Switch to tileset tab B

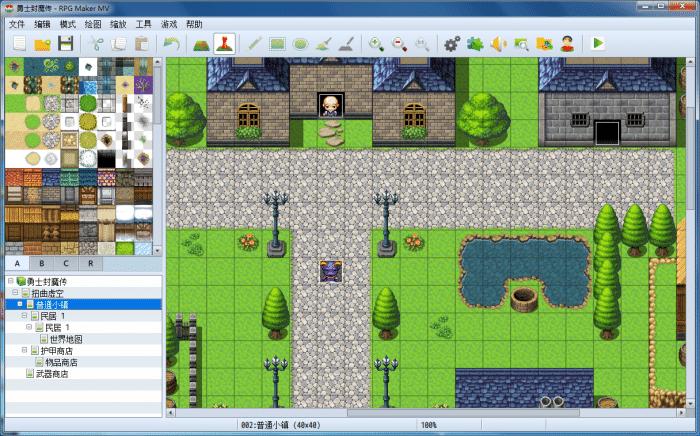42,263
